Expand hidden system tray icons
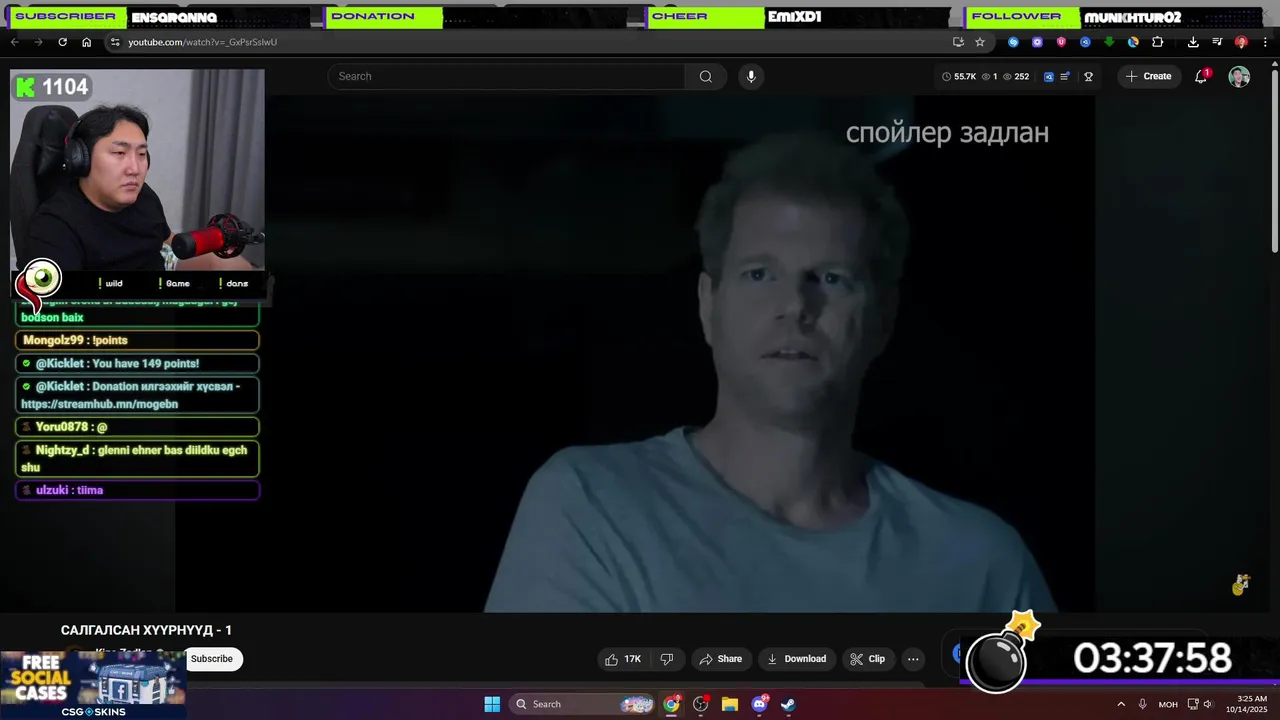The height and width of the screenshot is (720, 1280). click(1120, 704)
